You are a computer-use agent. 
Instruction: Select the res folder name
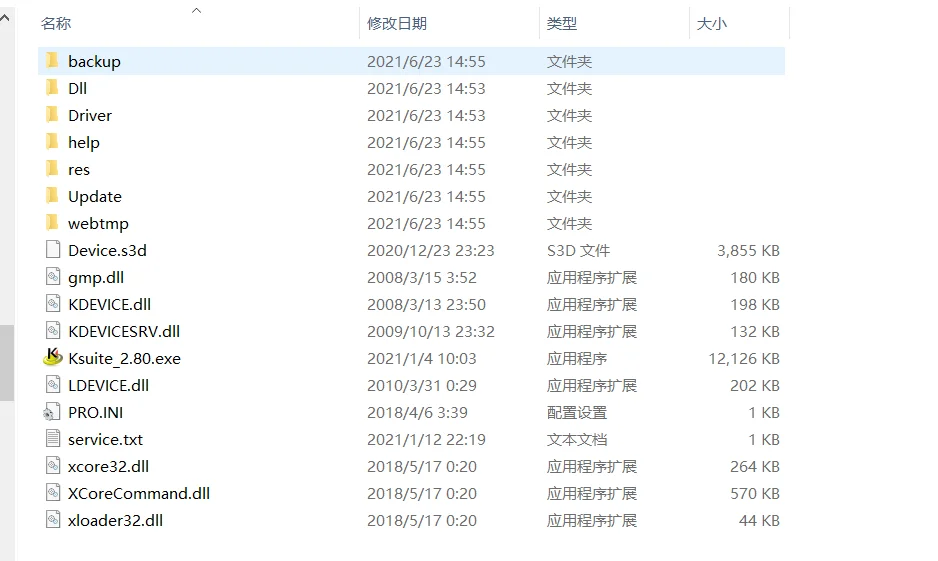(x=78, y=170)
